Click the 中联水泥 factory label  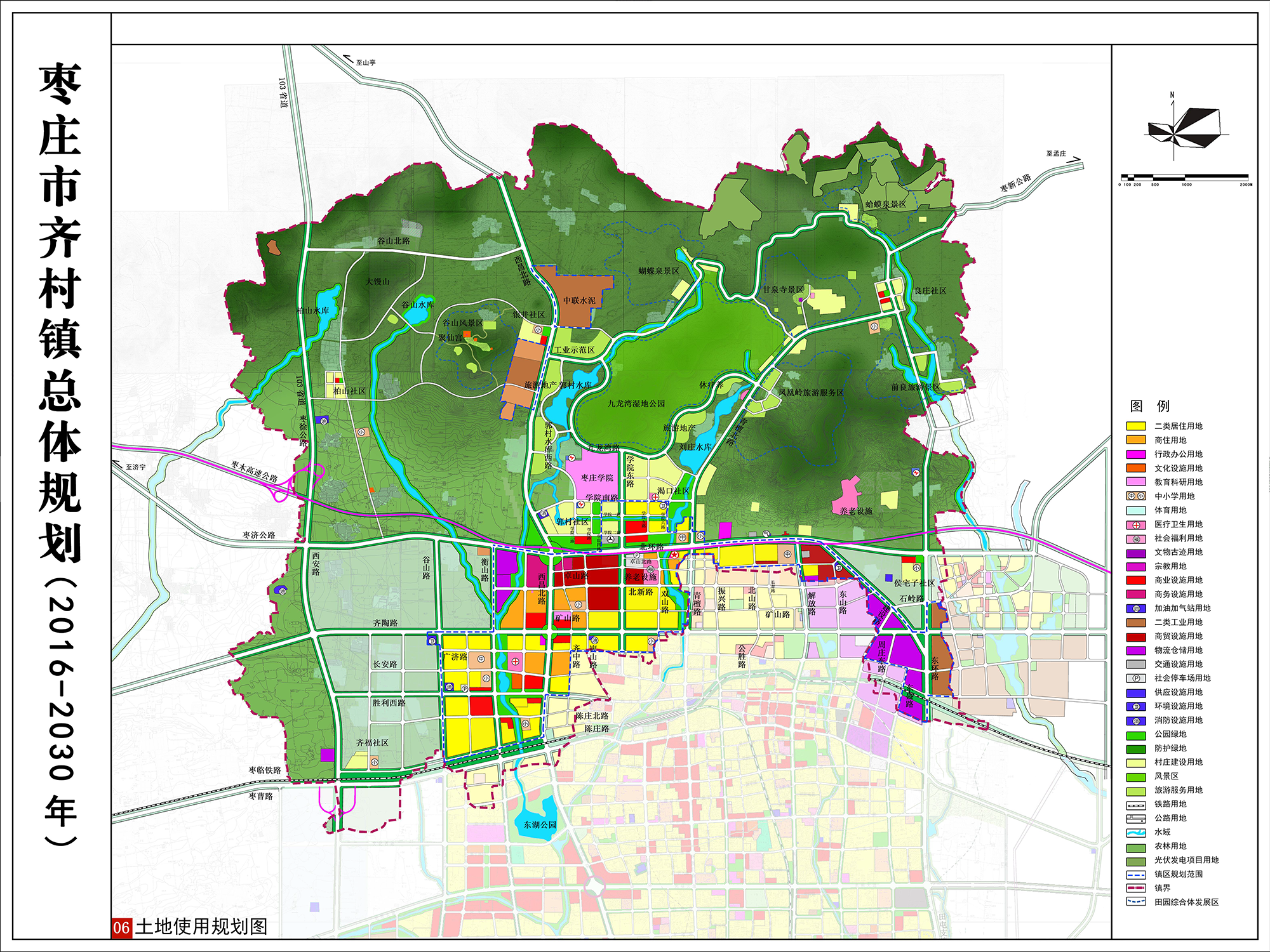tap(579, 300)
